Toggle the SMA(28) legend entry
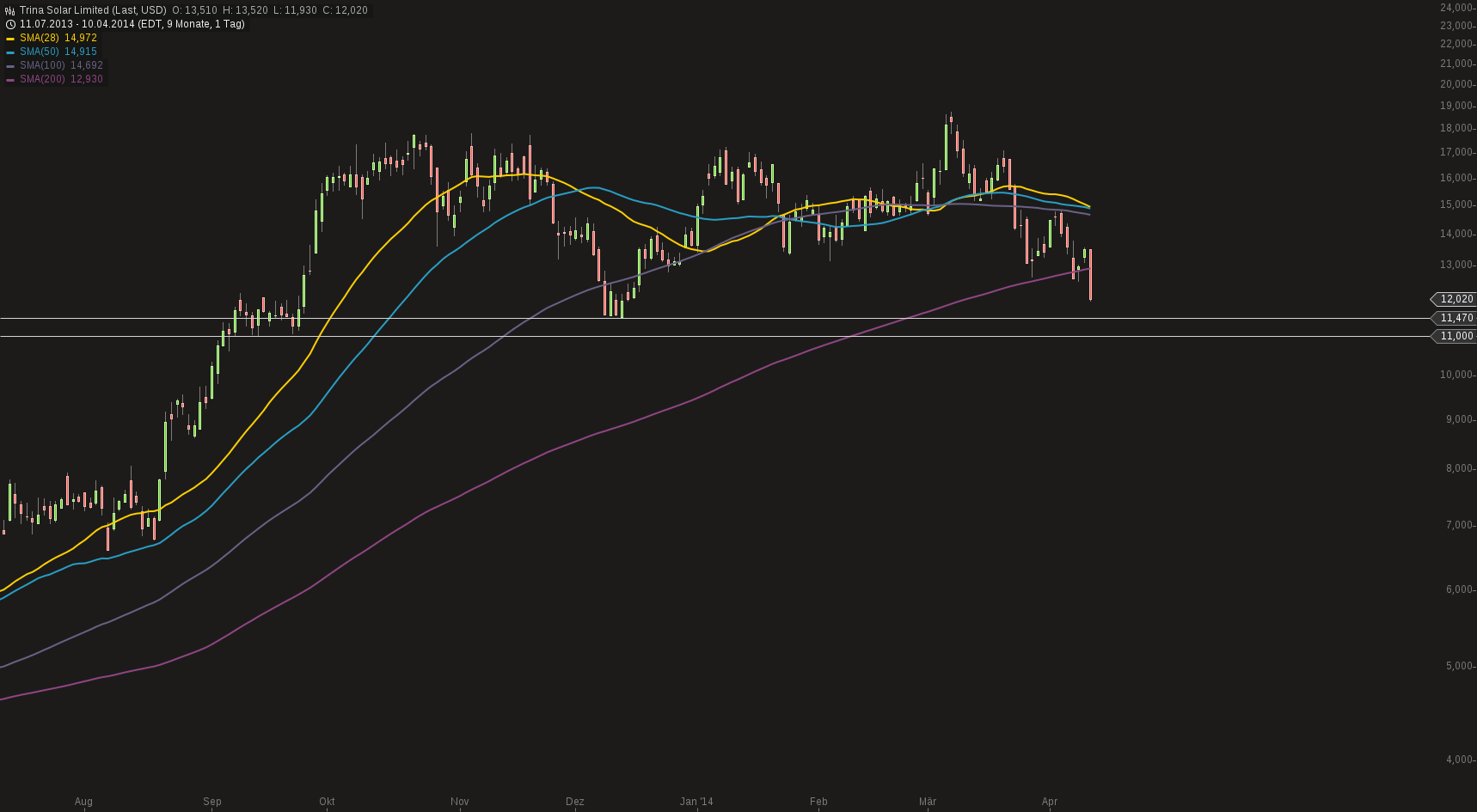Image resolution: width=1477 pixels, height=812 pixels. pos(56,38)
